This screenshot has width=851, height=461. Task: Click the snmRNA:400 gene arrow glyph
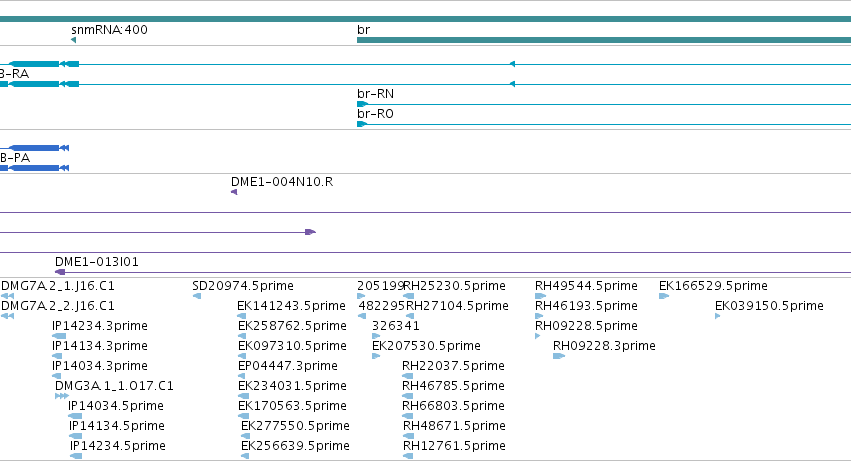(x=73, y=40)
